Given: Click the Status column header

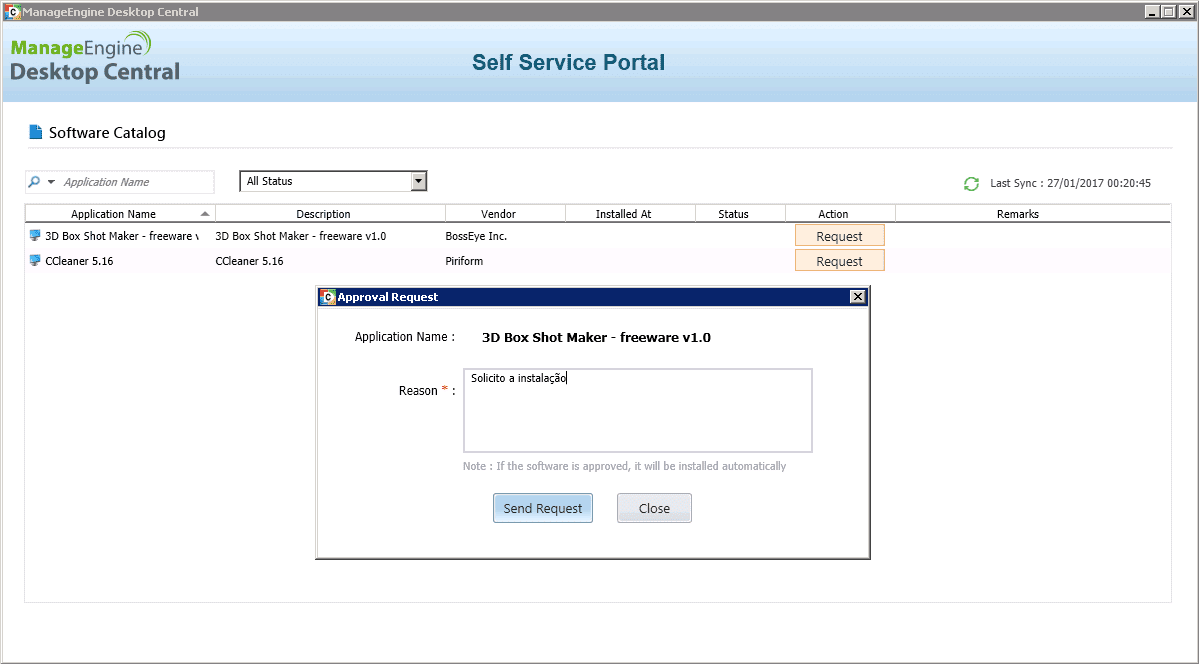Looking at the screenshot, I should 740,214.
